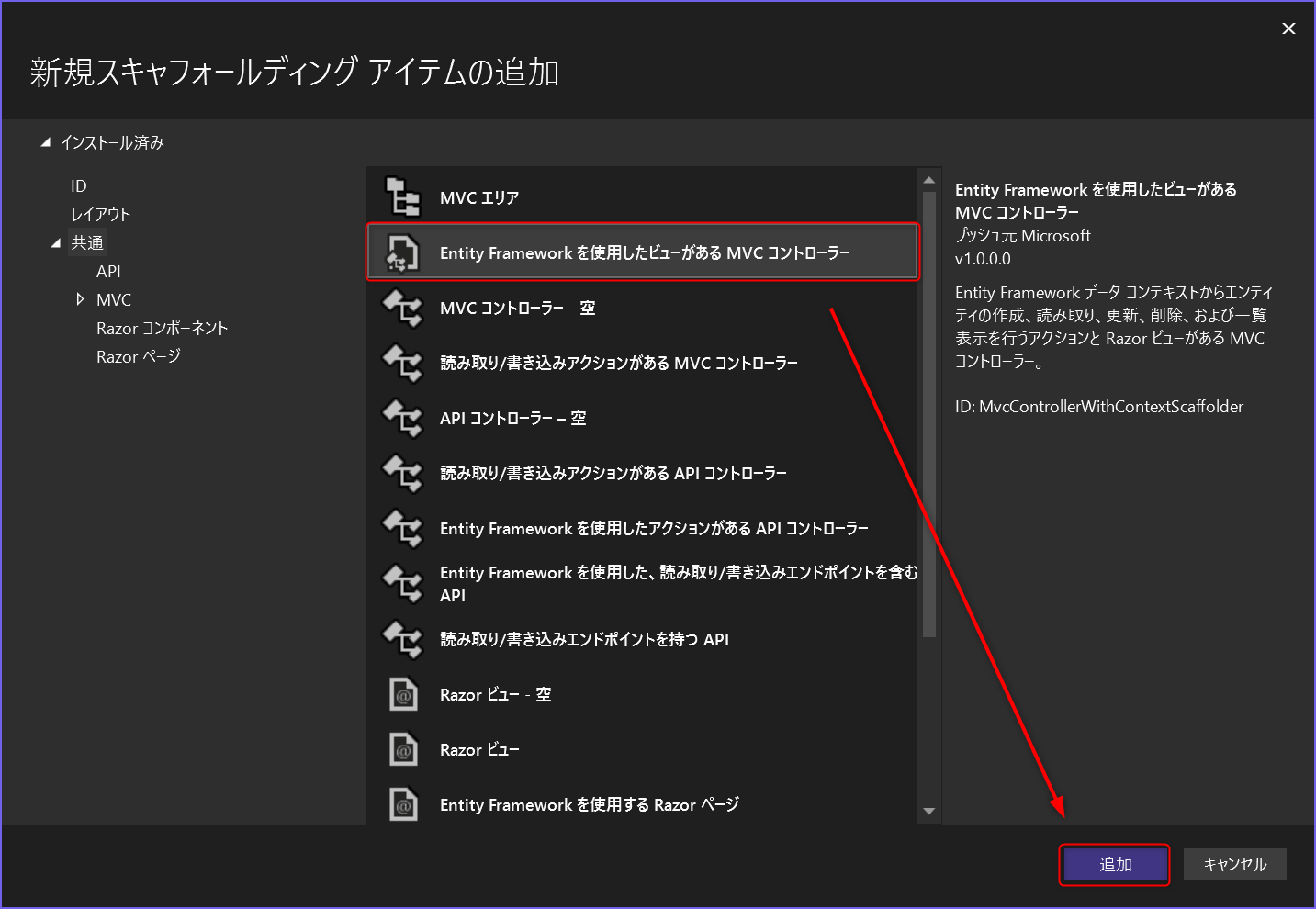
Task: Open the ID category in sidebar
Action: tap(79, 185)
